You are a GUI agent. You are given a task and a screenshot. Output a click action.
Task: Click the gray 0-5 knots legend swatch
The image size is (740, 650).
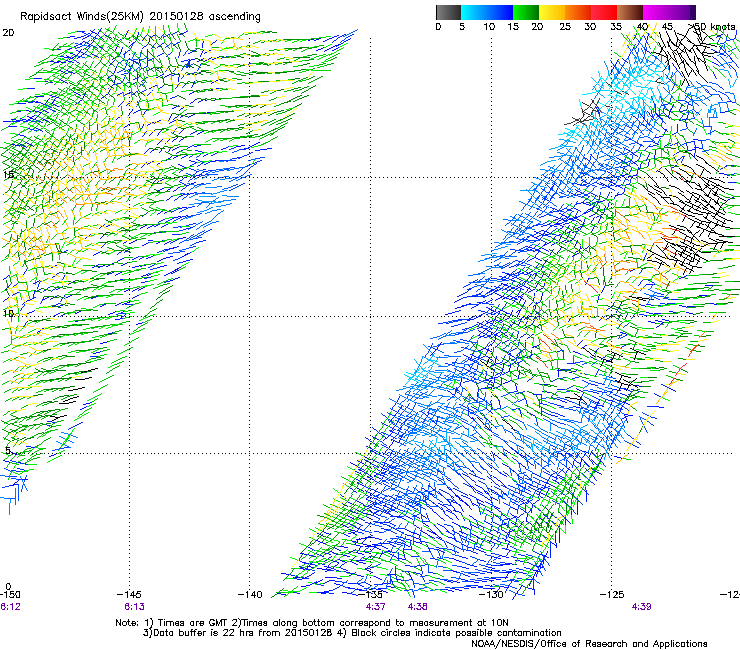448,12
